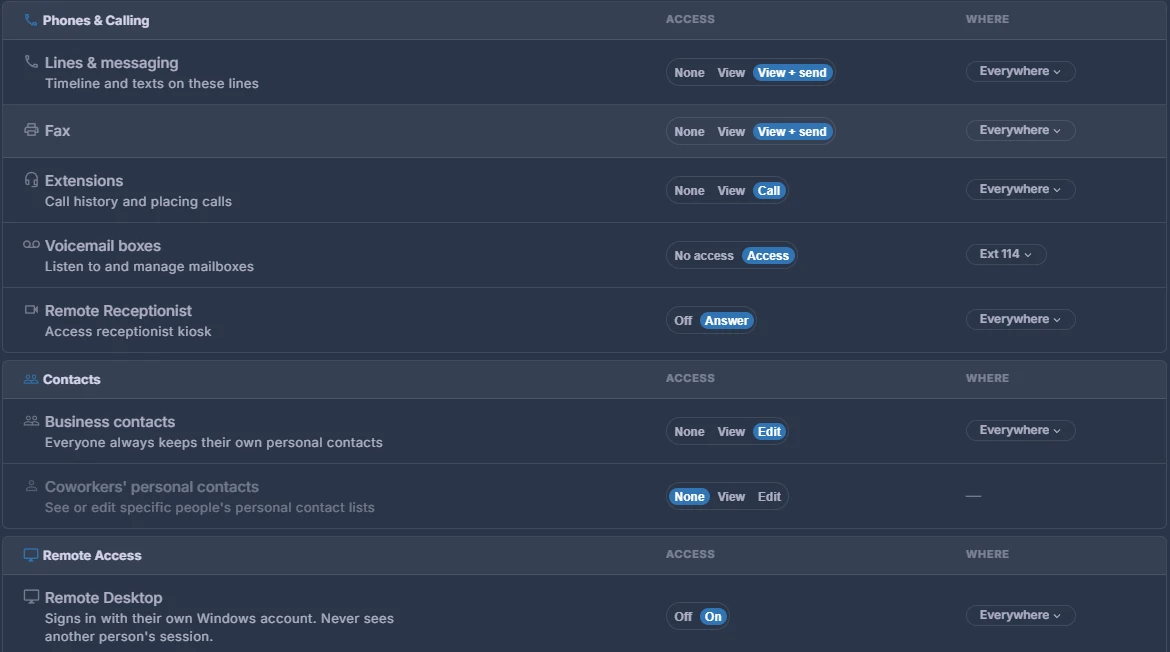Turn Remote Desktop Off

tap(683, 616)
